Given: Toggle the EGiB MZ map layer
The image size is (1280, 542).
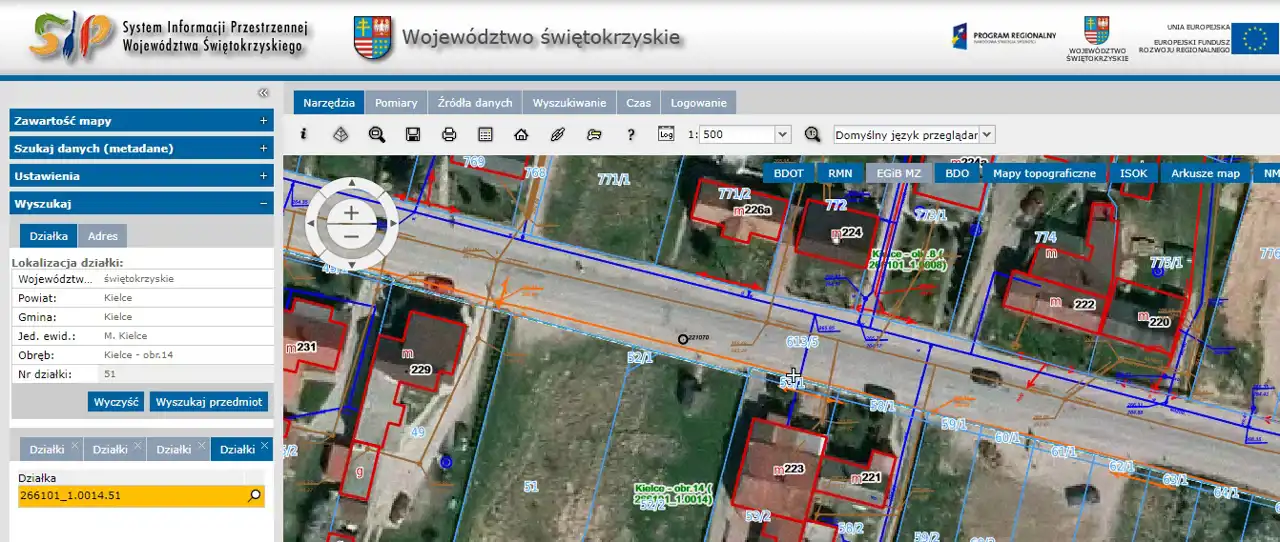Looking at the screenshot, I should 898,173.
